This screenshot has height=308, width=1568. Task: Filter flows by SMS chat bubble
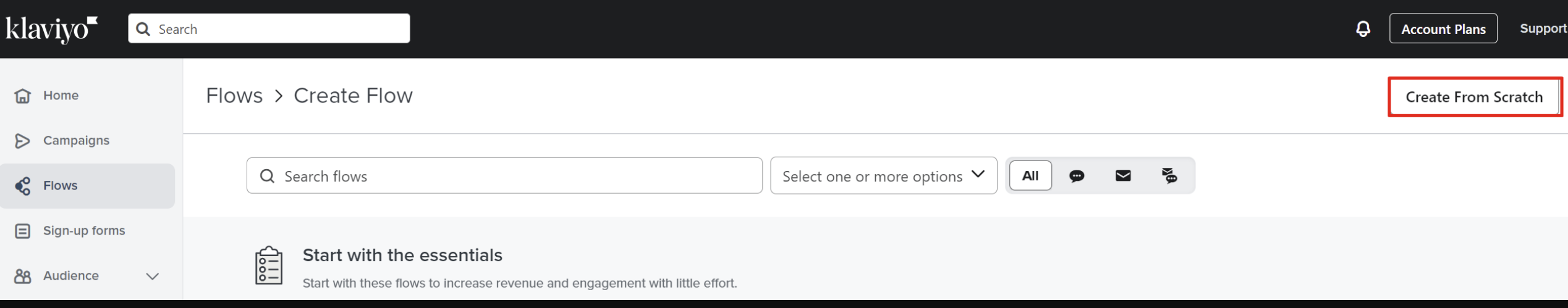pos(1077,176)
